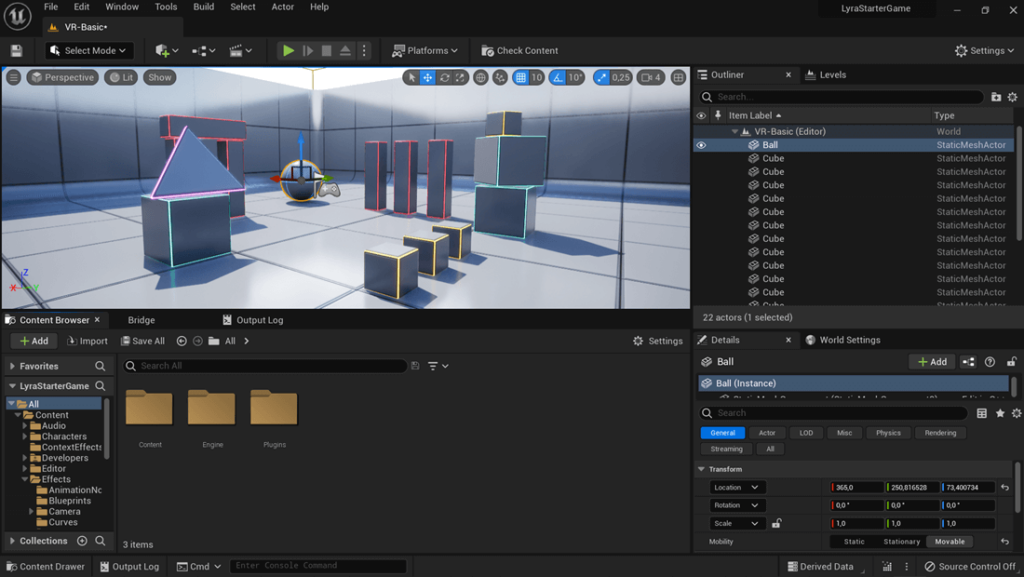Open the Add Actor green plus icon
The height and width of the screenshot is (577, 1024).
click(x=163, y=50)
